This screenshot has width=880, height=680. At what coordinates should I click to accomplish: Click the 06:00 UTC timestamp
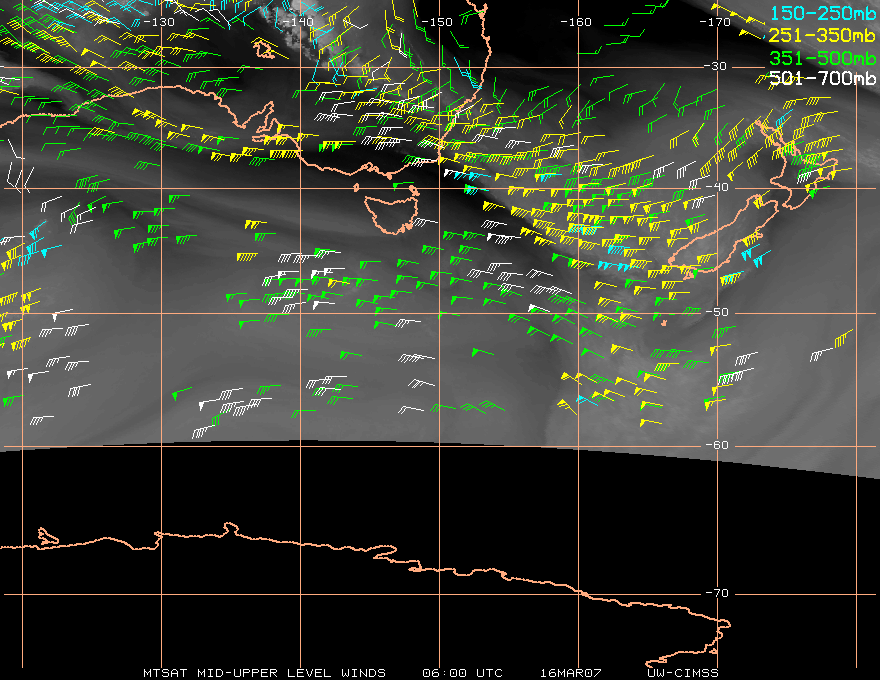pos(462,673)
